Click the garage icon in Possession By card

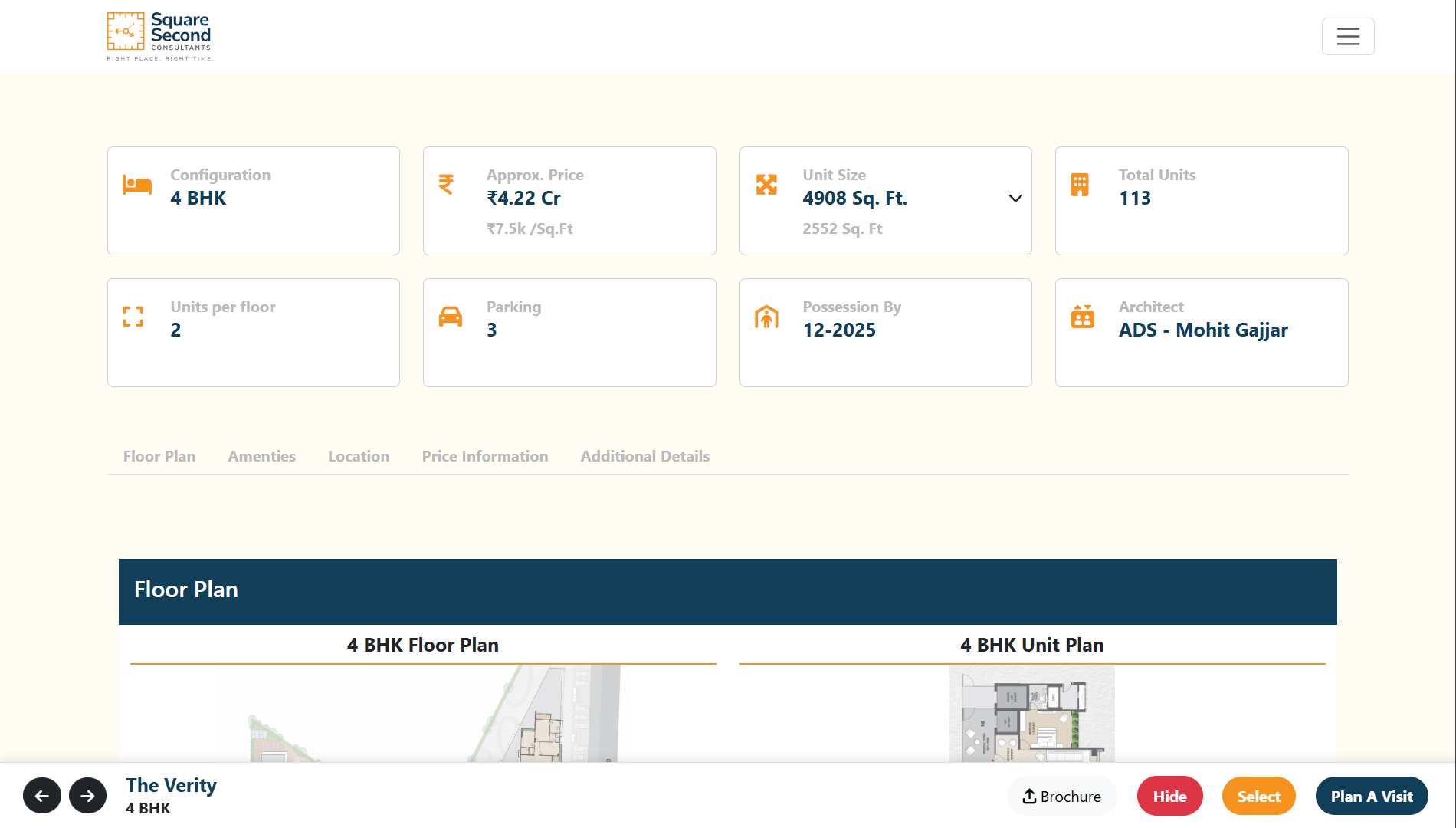pyautogui.click(x=766, y=317)
